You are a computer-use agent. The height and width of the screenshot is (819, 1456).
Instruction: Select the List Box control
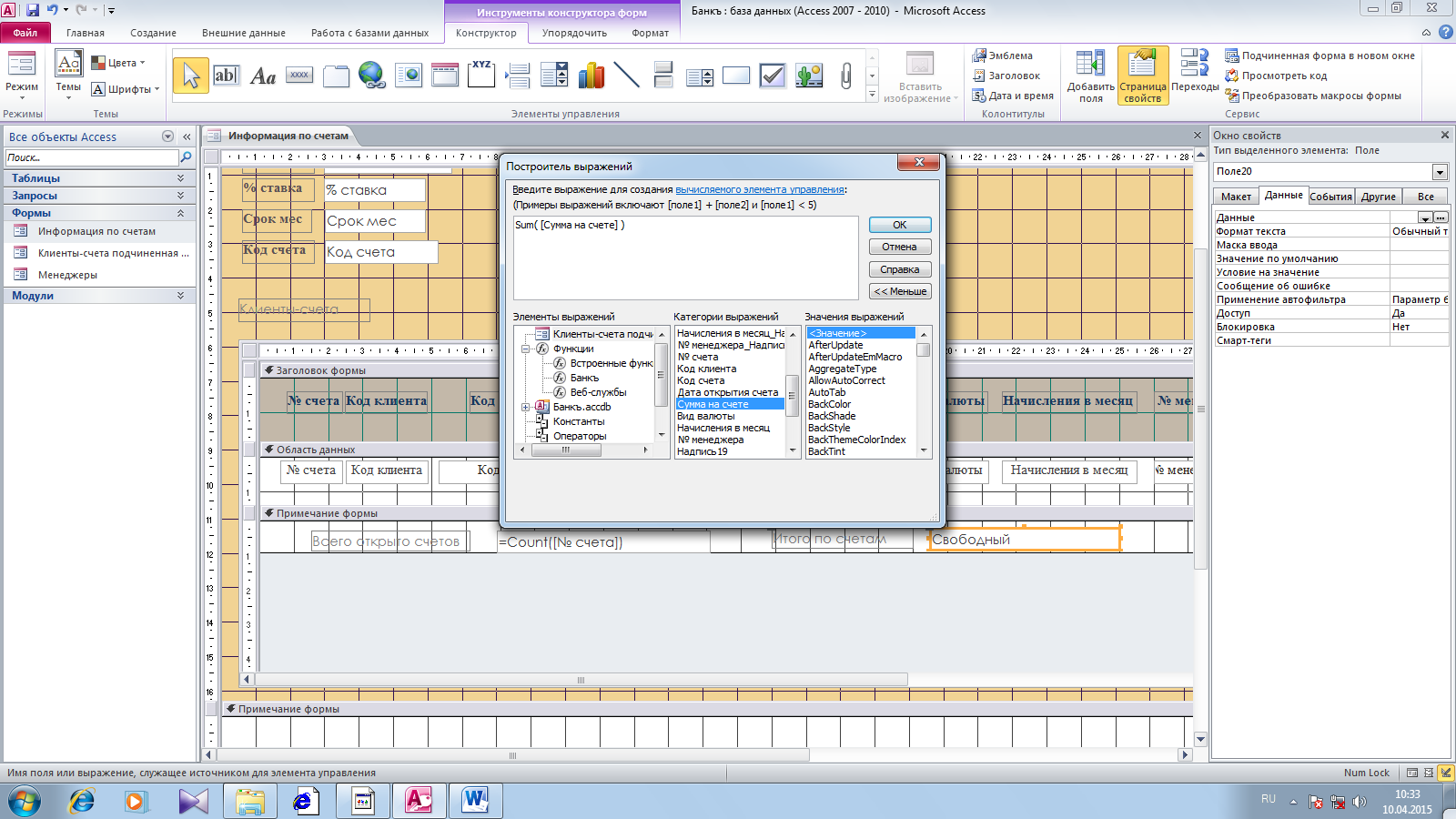pyautogui.click(x=700, y=76)
